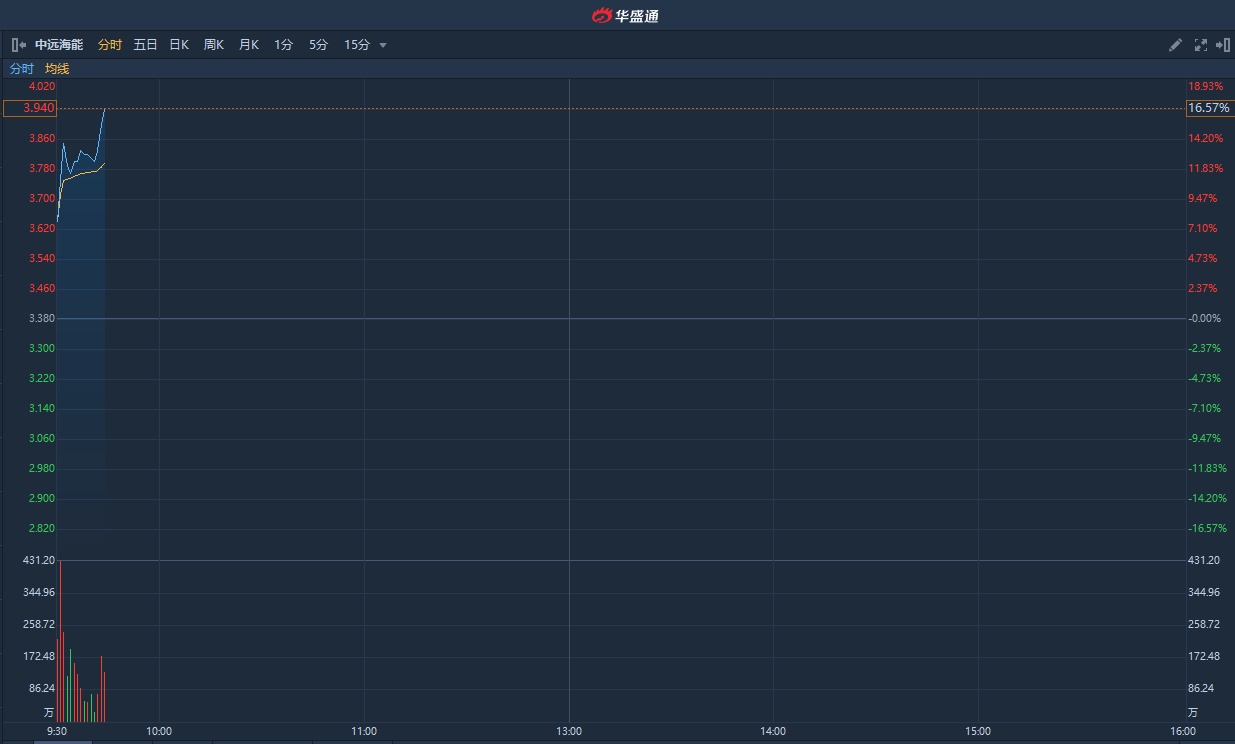Select the 月K monthly candlestick tab

tap(249, 45)
